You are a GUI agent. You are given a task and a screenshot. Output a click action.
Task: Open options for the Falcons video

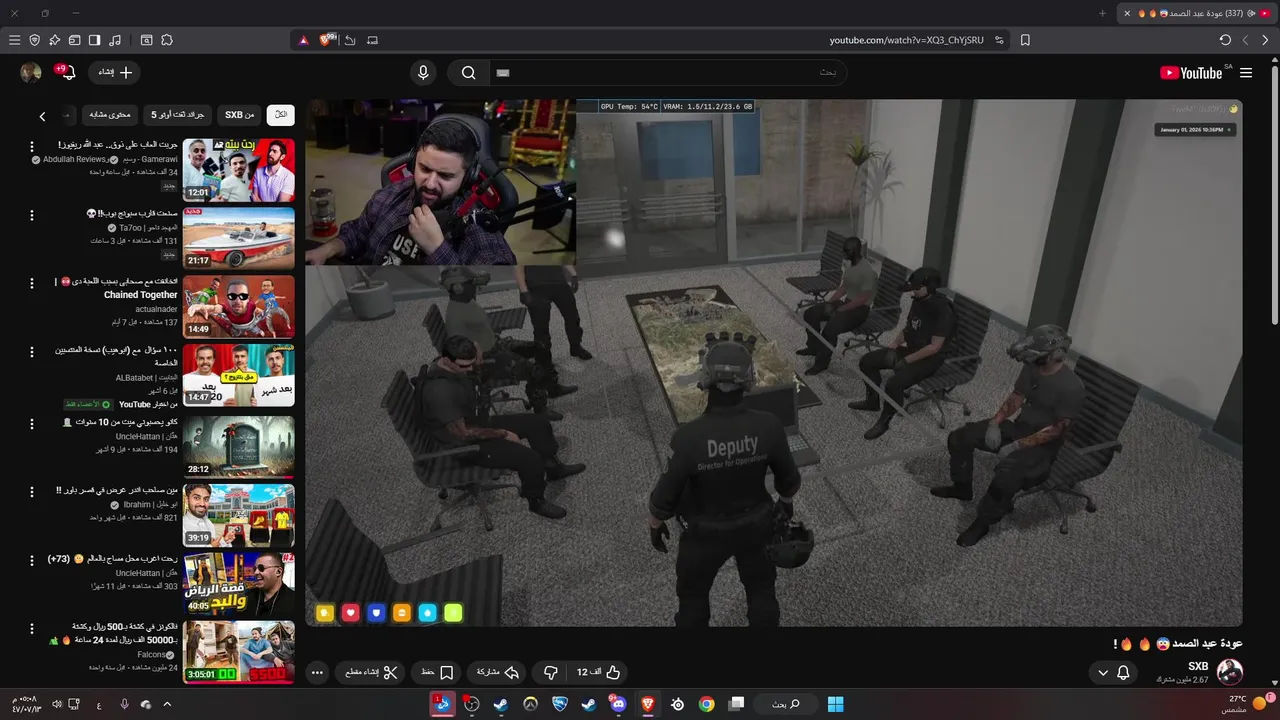[x=31, y=628]
